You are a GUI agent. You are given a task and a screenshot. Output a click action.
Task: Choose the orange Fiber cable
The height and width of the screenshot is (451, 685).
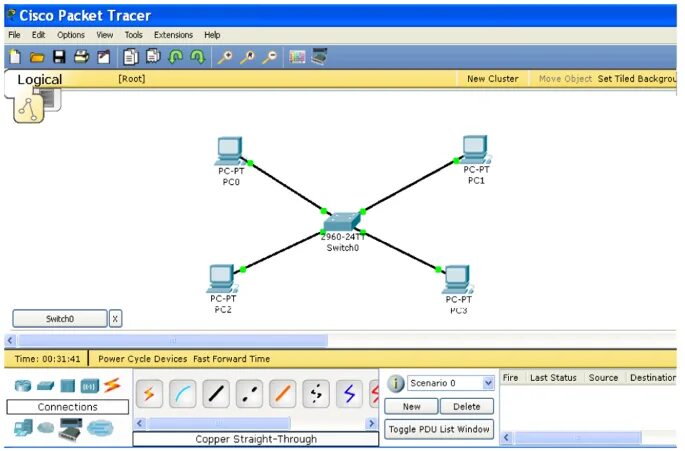tap(283, 394)
